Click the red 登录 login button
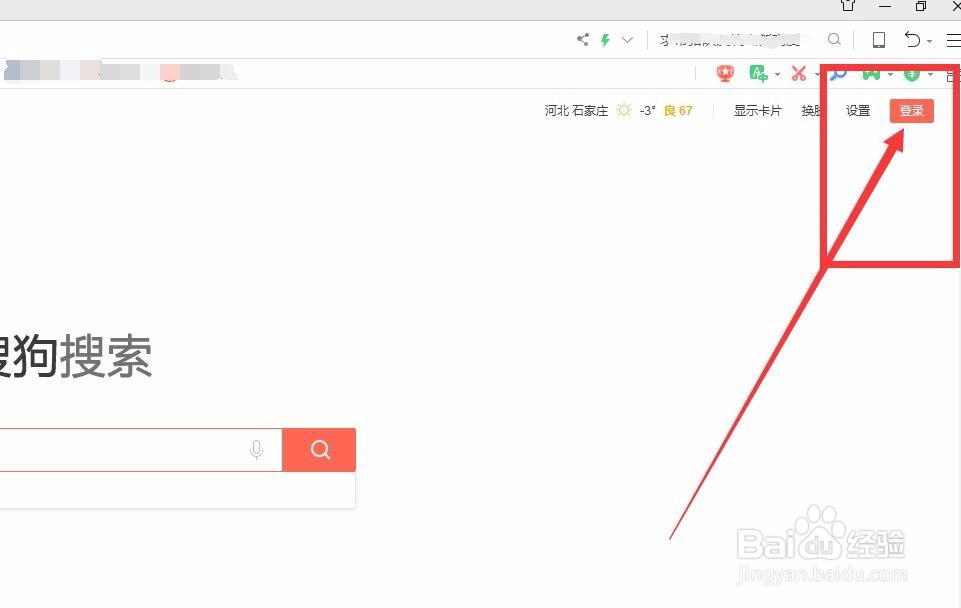Image resolution: width=961 pixels, height=608 pixels. click(911, 111)
